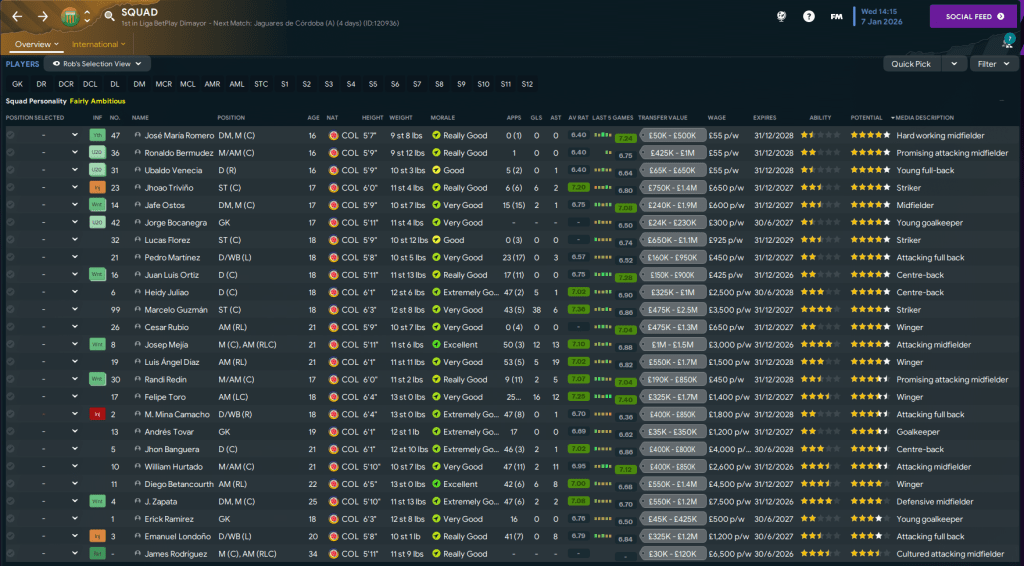This screenshot has width=1024, height=566.
Task: Switch to the International tab
Action: point(98,44)
